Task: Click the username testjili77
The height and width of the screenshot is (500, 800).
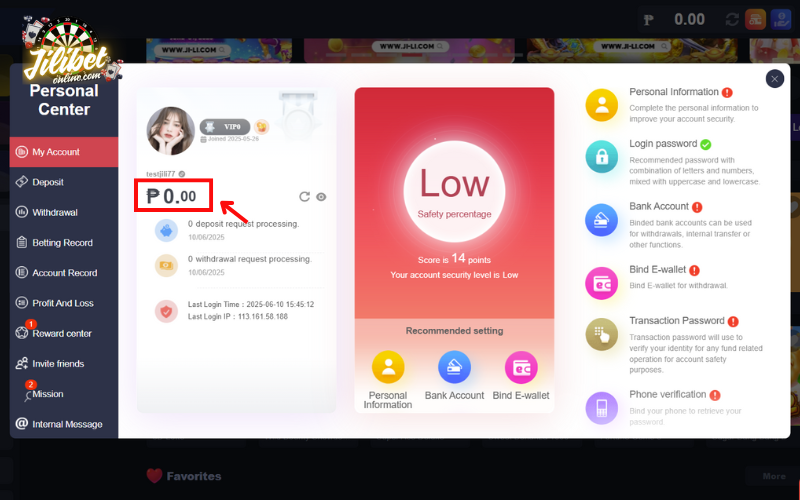Action: (161, 174)
